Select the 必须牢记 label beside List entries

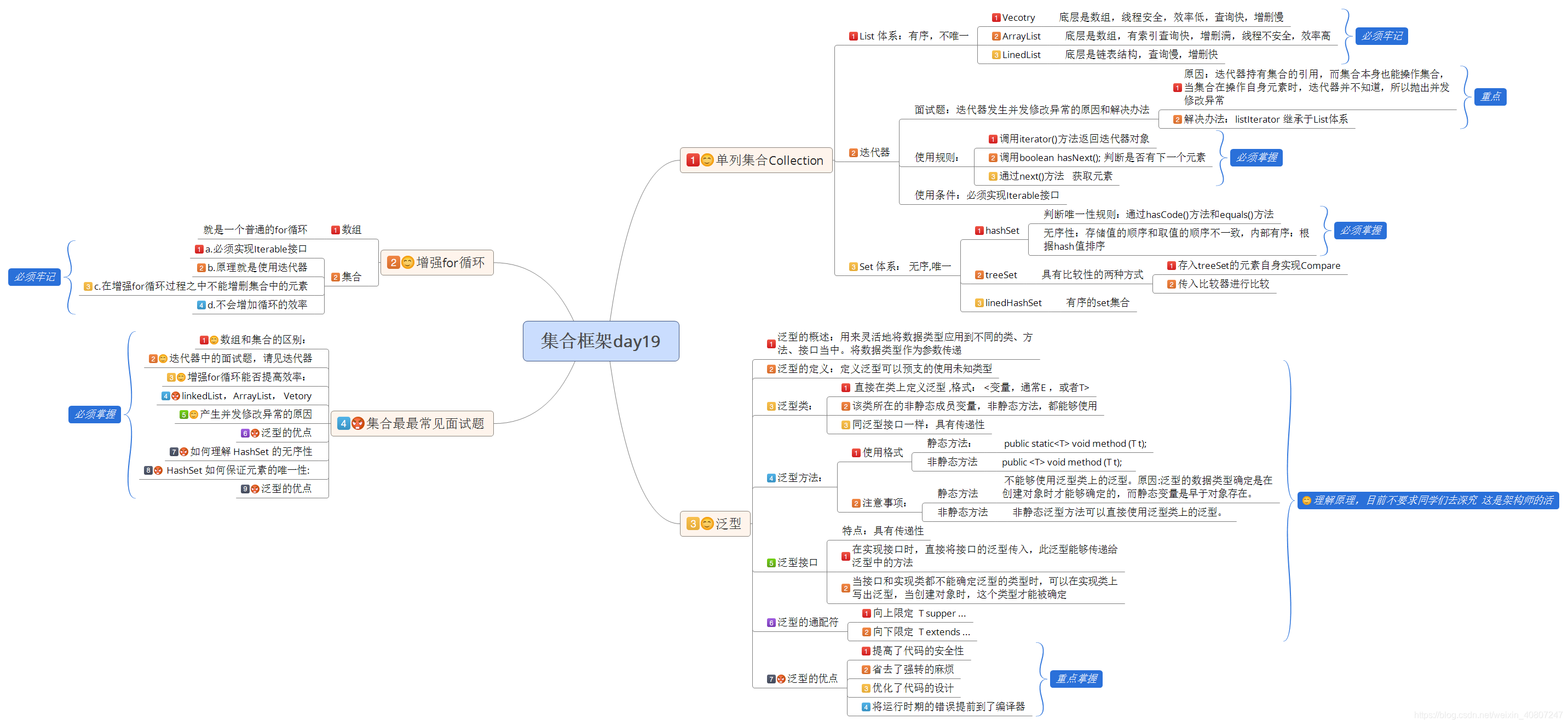coord(1381,36)
